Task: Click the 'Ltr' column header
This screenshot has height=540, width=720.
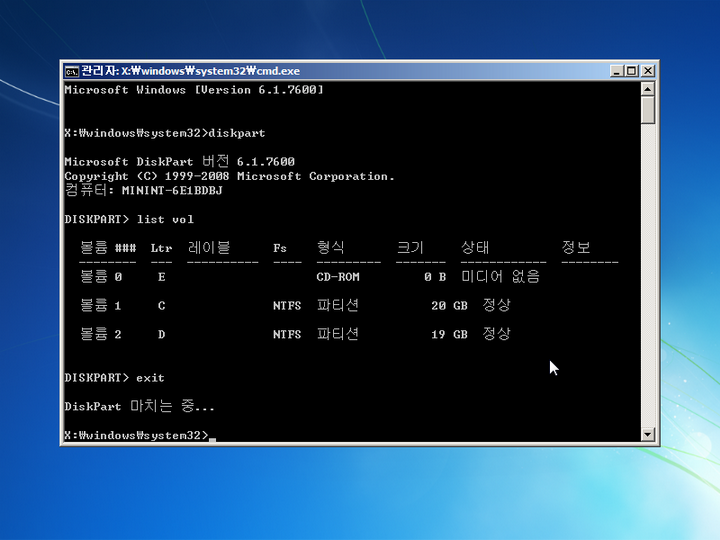Action: [161, 248]
